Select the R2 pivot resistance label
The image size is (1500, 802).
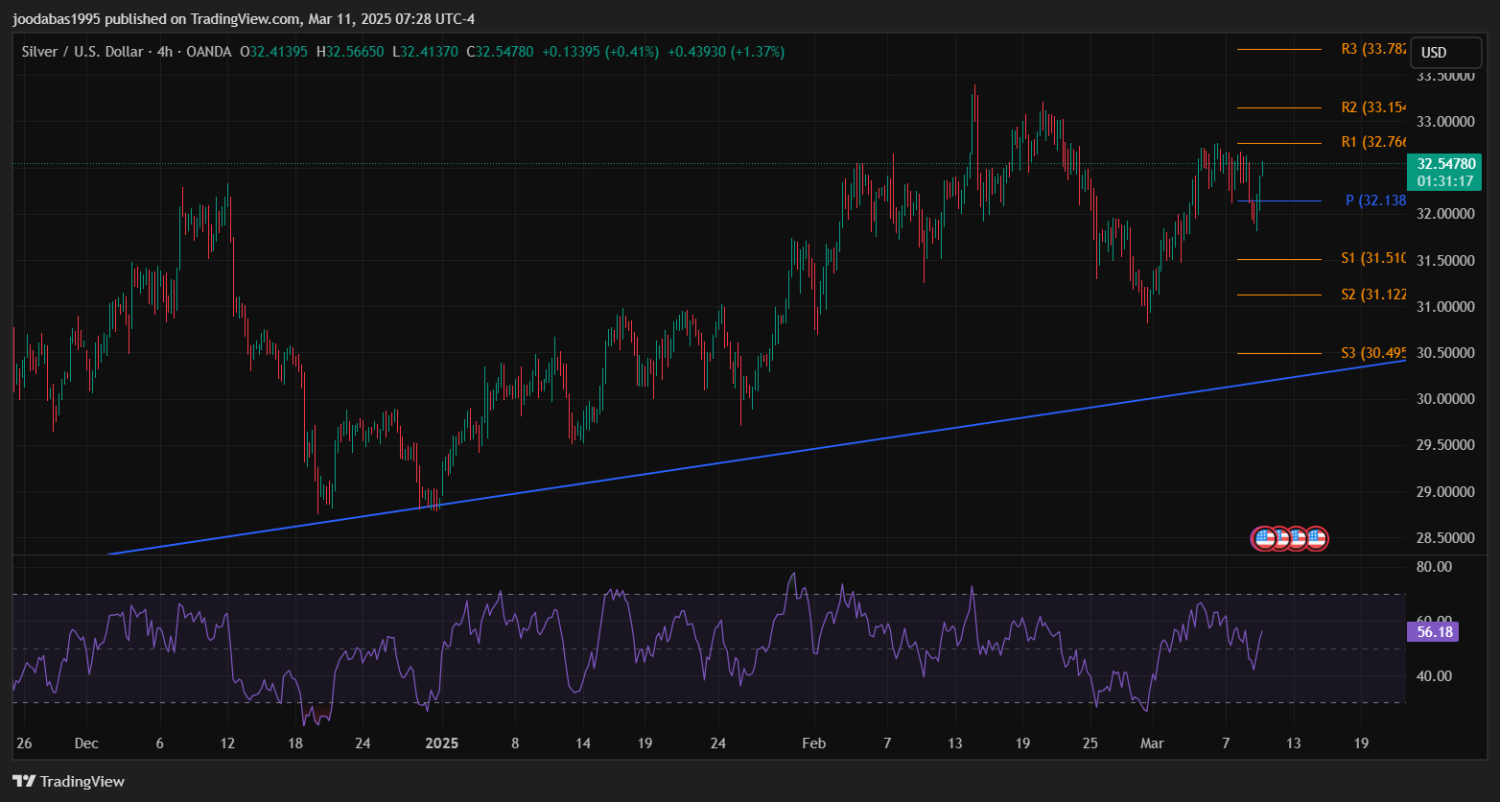point(1374,107)
